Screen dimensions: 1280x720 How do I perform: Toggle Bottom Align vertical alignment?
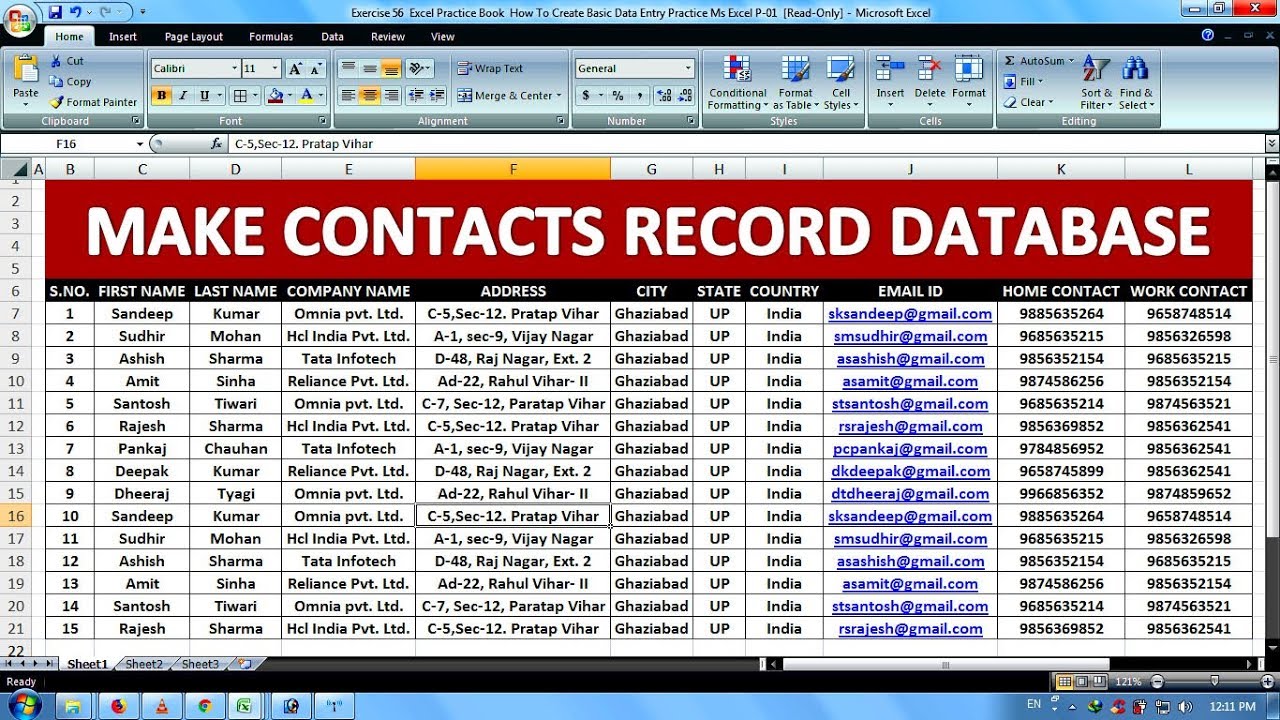391,69
